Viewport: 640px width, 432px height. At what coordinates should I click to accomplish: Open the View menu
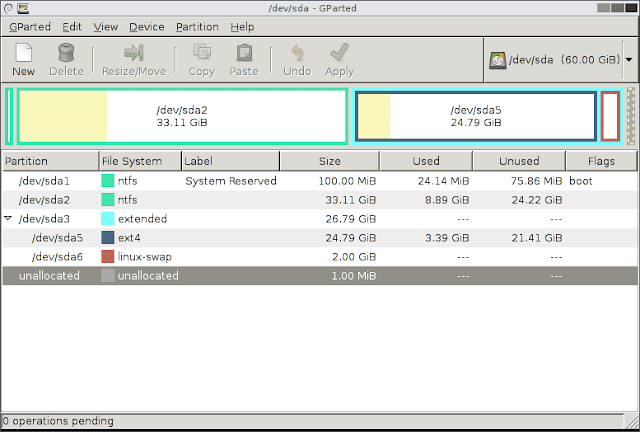coord(106,27)
